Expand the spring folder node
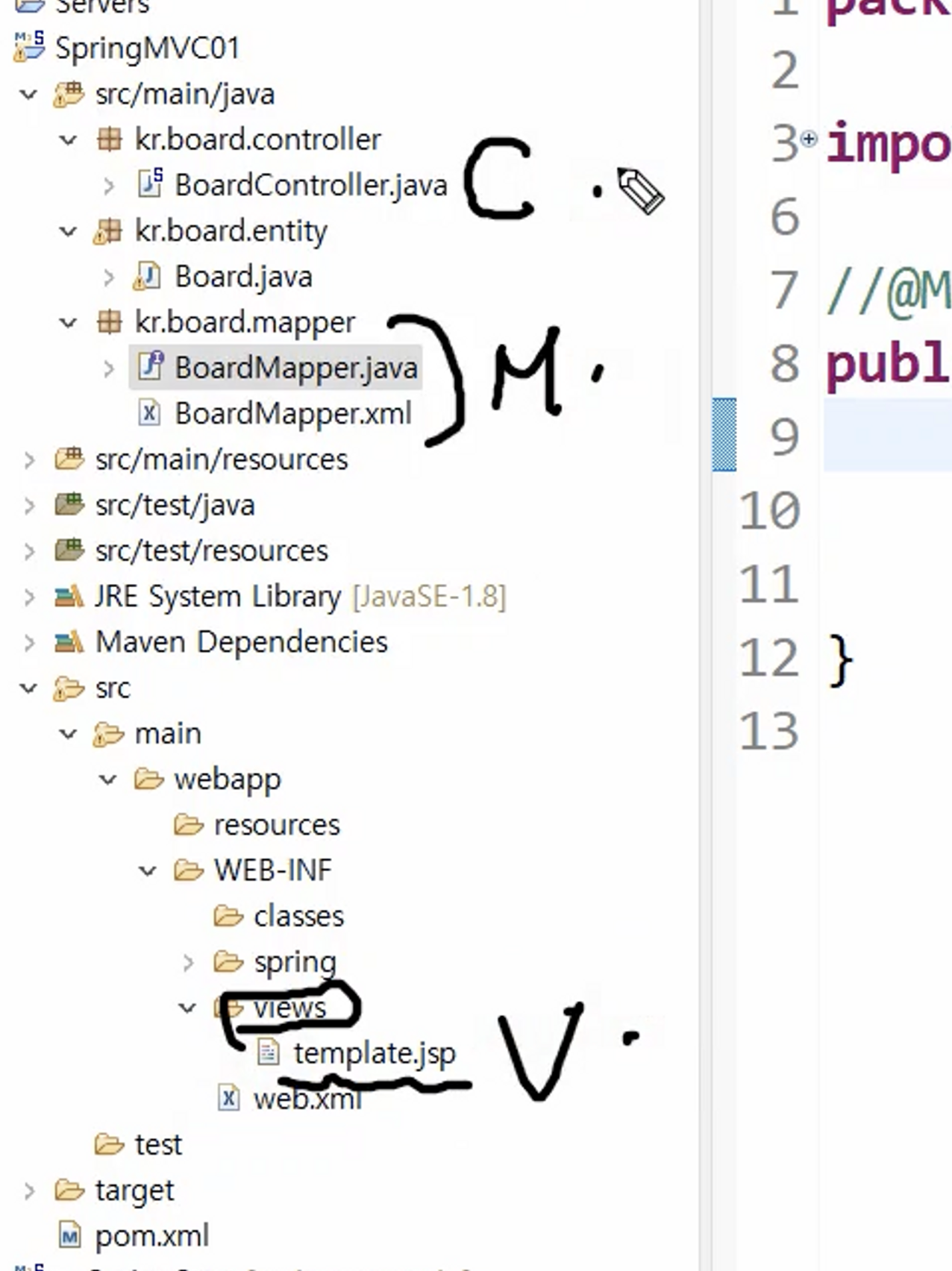 [x=188, y=963]
